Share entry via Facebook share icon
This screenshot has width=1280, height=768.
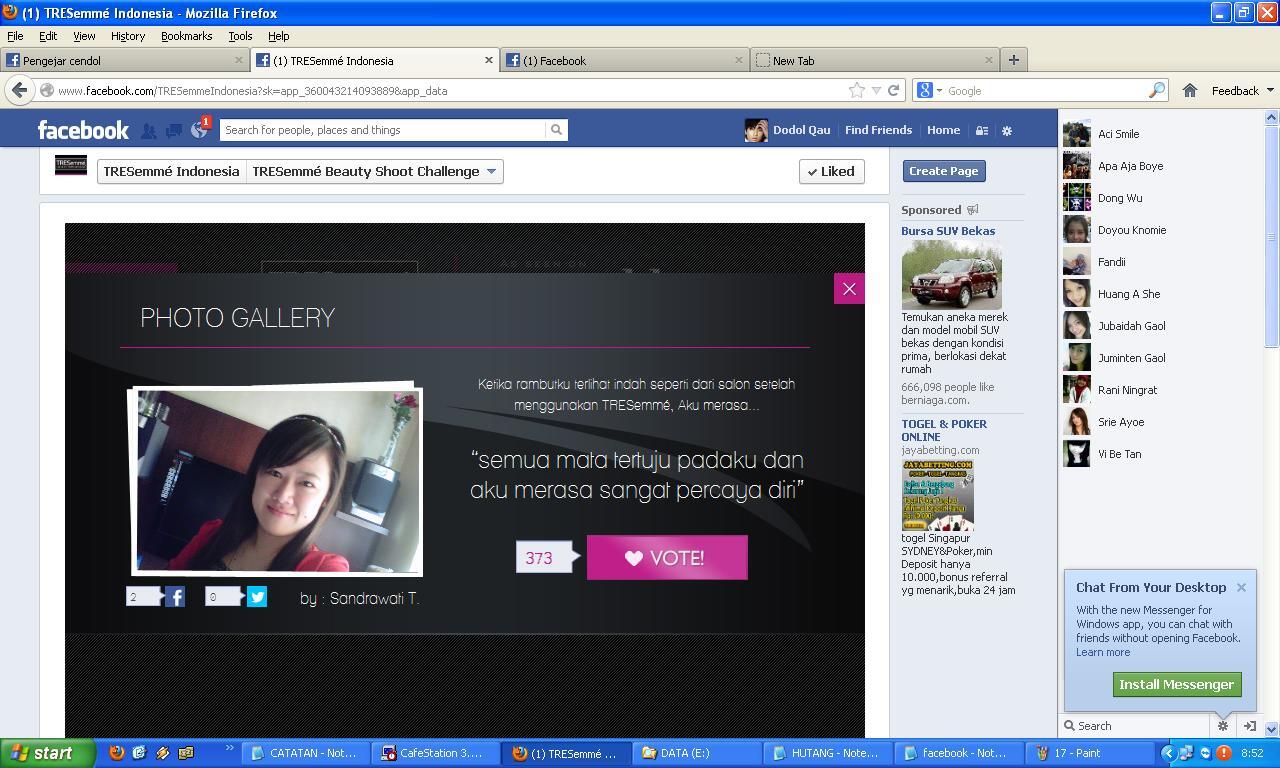[x=175, y=597]
